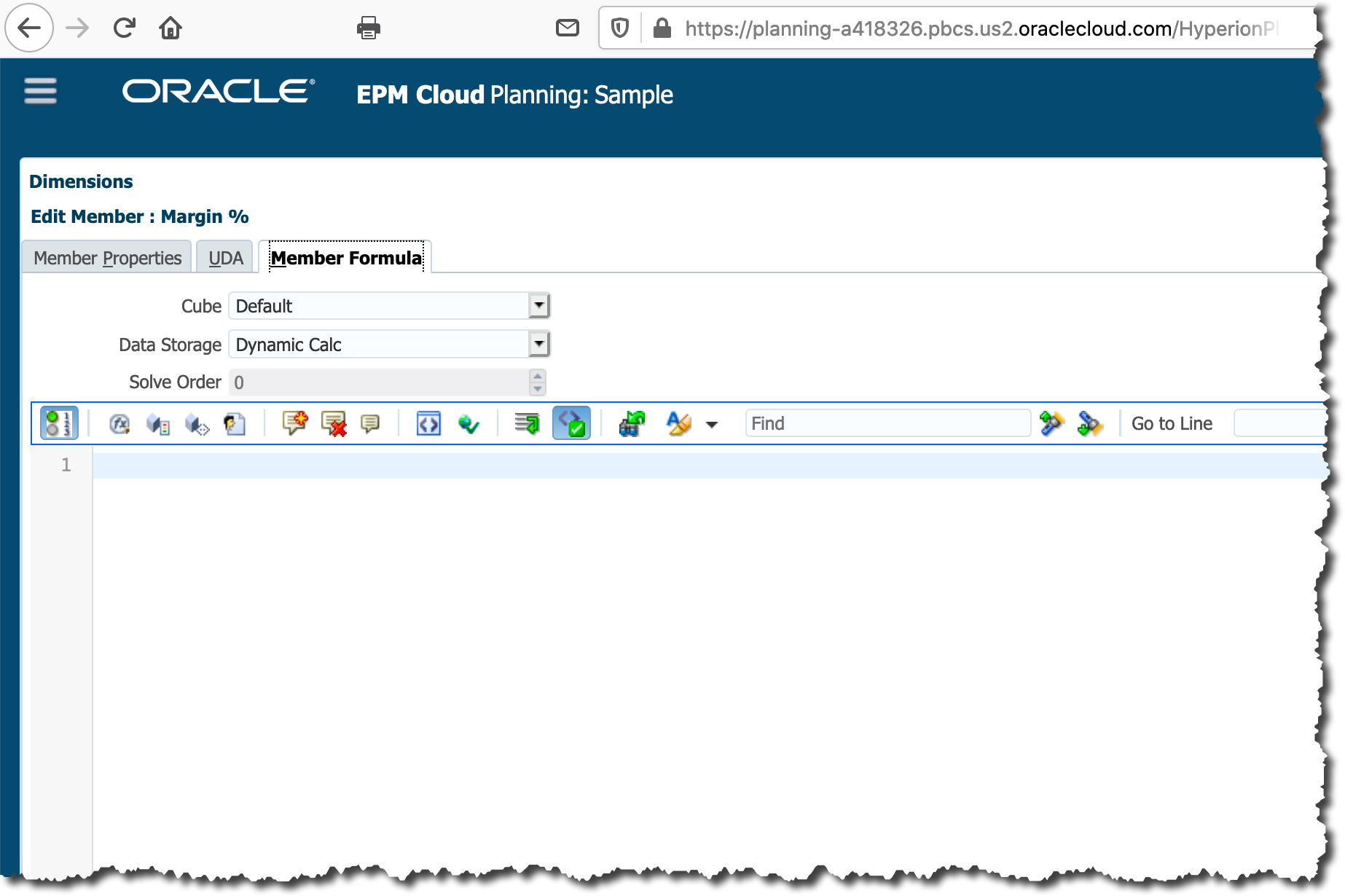Remove comment using red X bubble
The height and width of the screenshot is (896, 1345).
[x=334, y=423]
